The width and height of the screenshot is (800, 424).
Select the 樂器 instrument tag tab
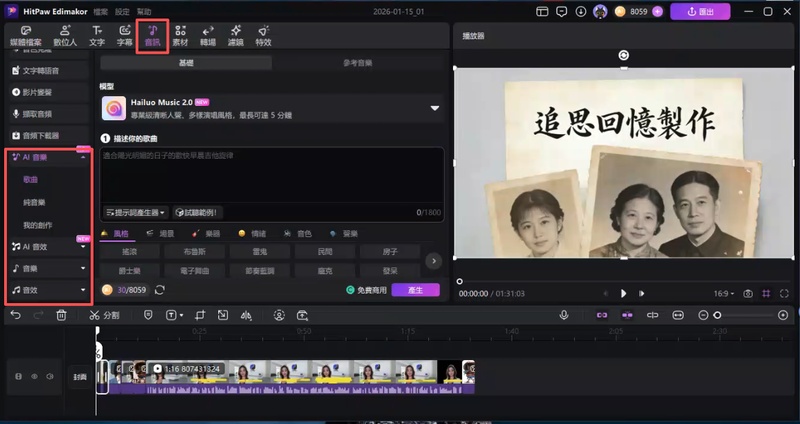[206, 234]
